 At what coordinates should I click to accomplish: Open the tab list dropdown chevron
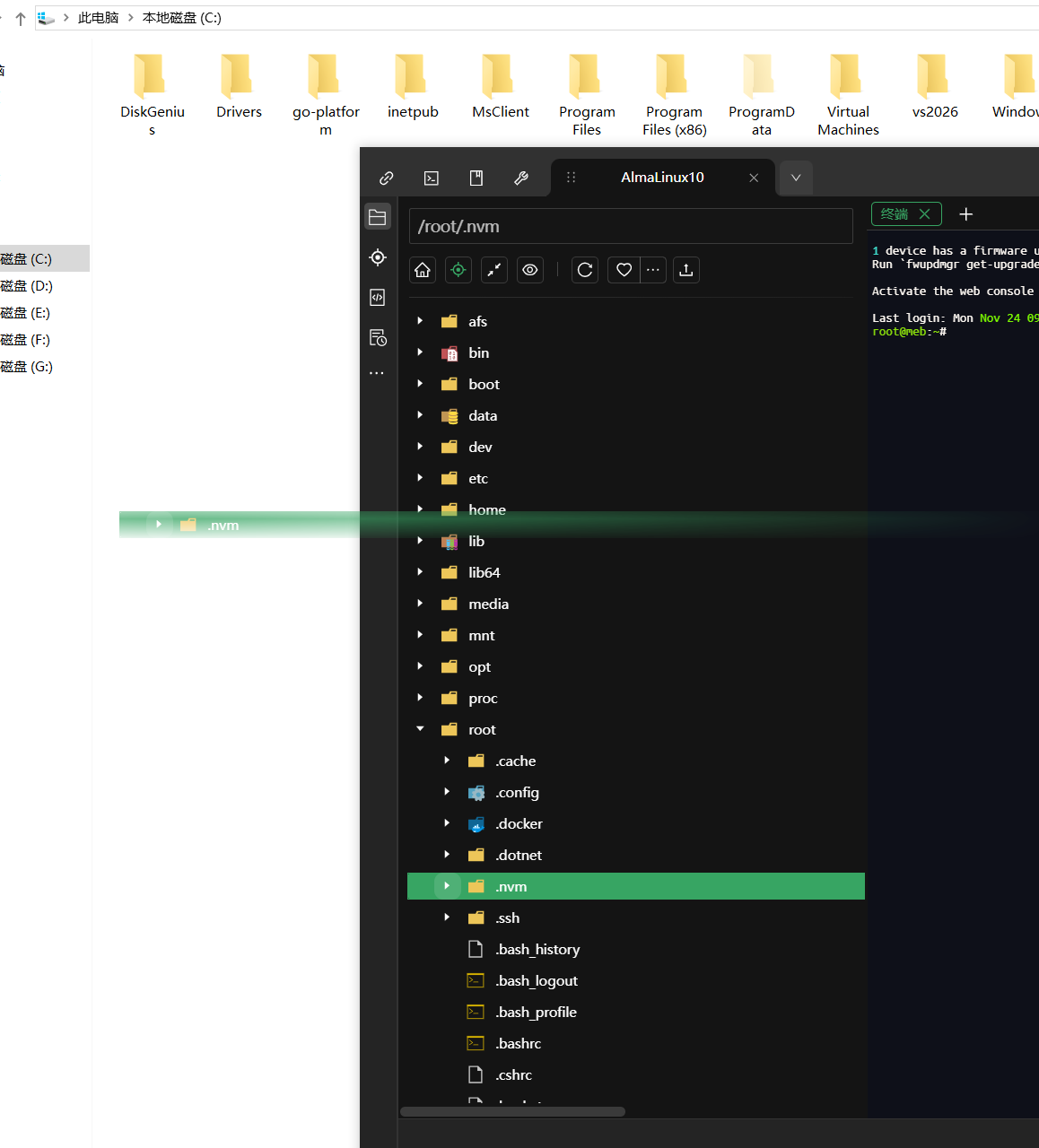point(796,178)
